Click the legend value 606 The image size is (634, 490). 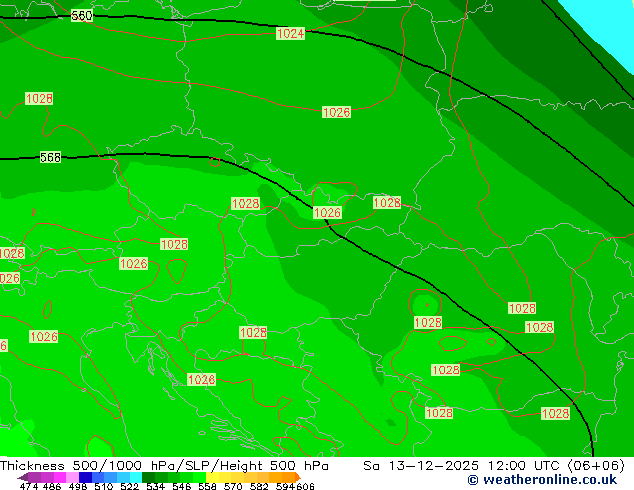point(305,486)
